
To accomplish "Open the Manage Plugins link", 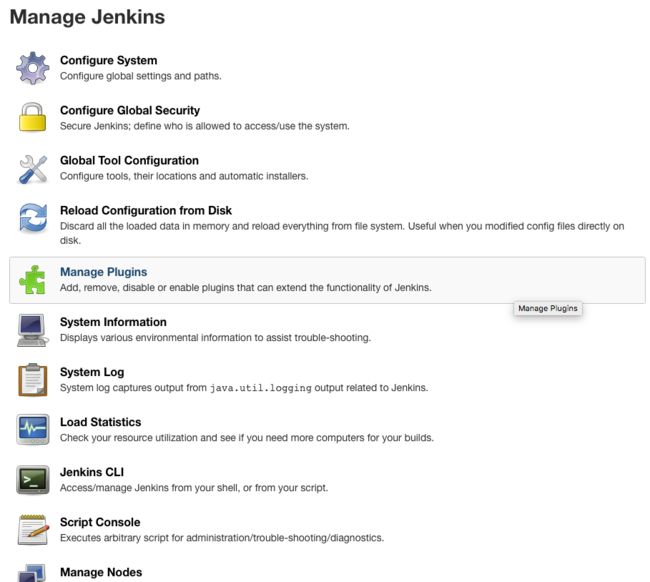I will 104,272.
